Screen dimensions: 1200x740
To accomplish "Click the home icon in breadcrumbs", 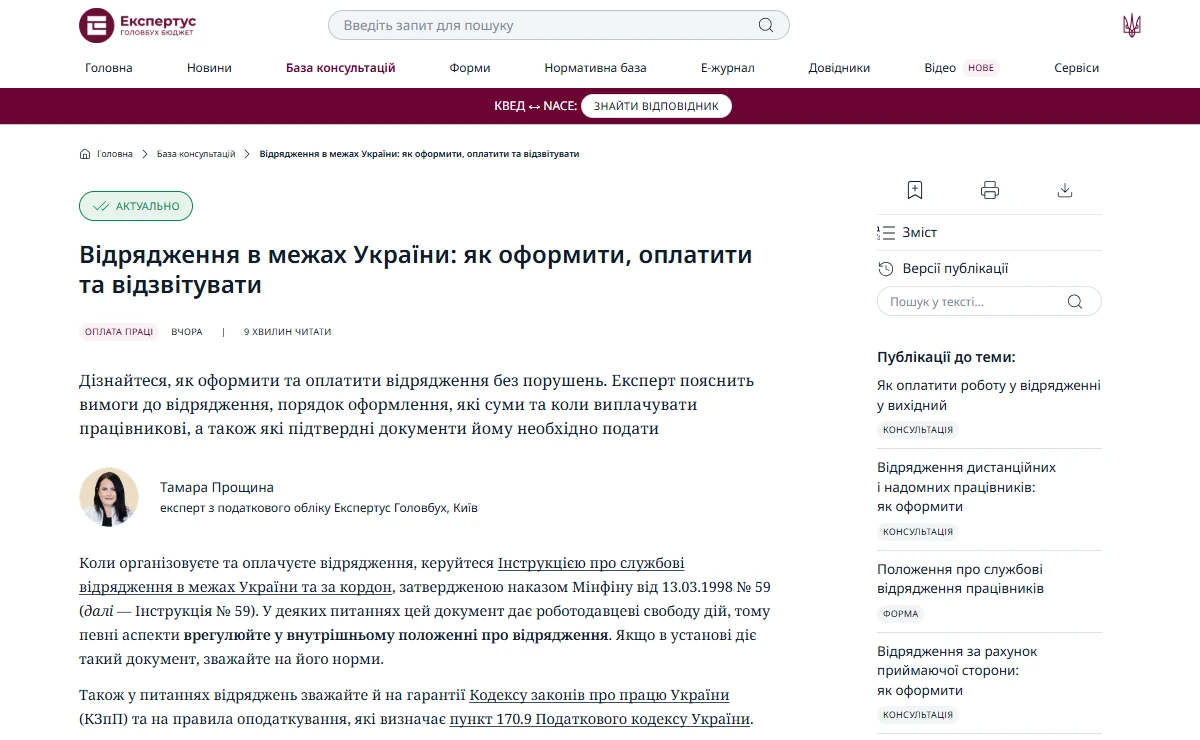I will pyautogui.click(x=85, y=154).
